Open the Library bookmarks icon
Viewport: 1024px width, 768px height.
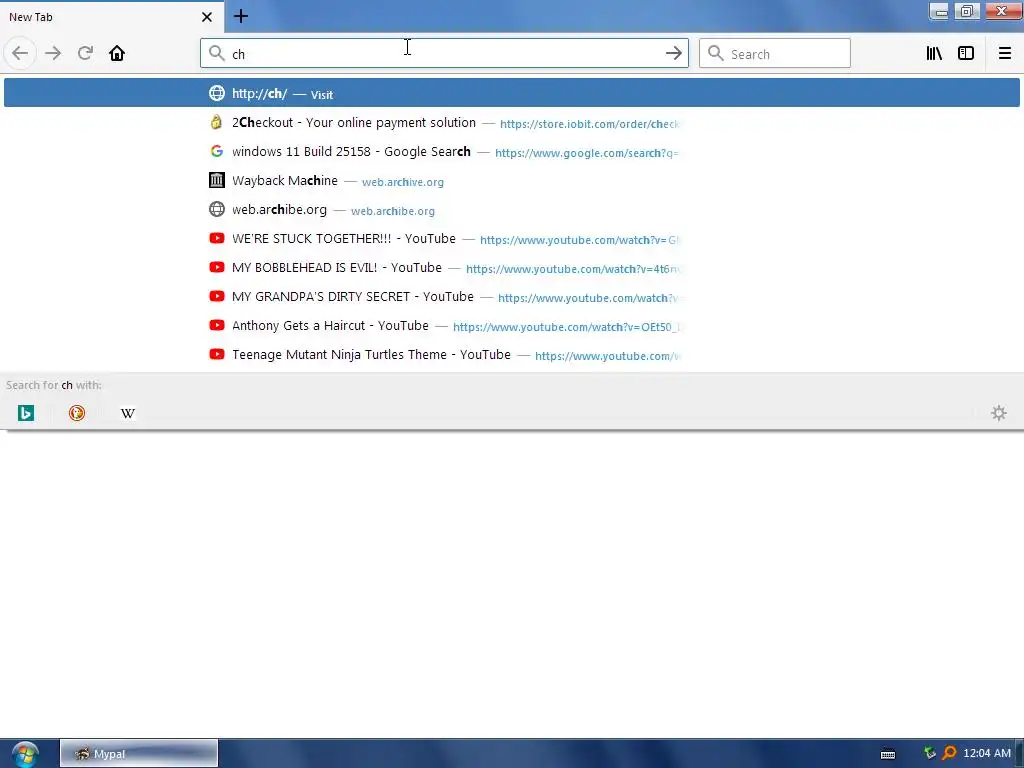934,53
